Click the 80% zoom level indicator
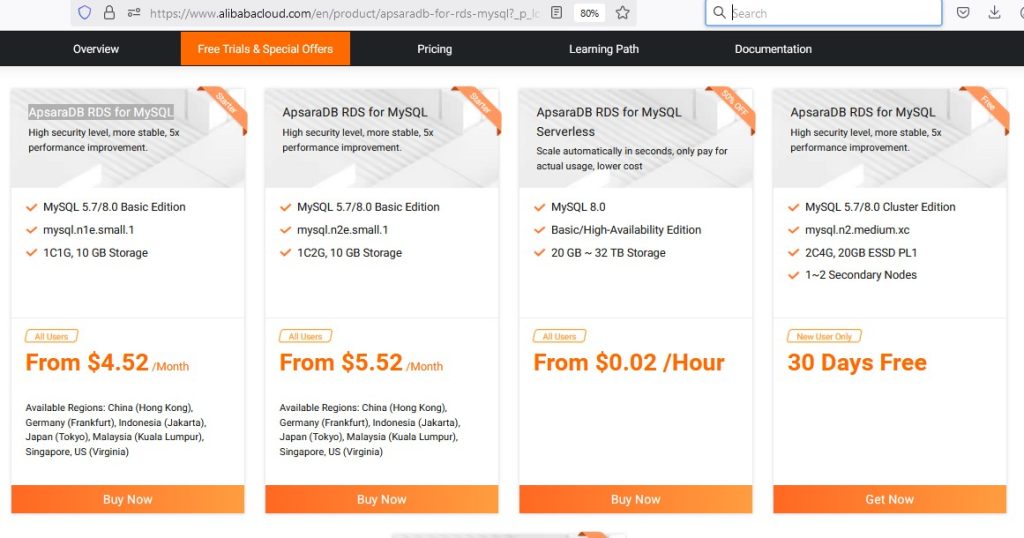Screen dimensions: 1024x538 click(x=589, y=13)
